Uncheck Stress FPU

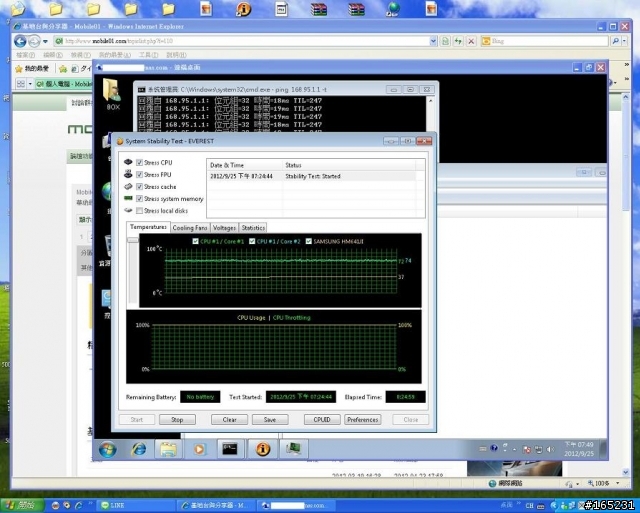(x=140, y=175)
